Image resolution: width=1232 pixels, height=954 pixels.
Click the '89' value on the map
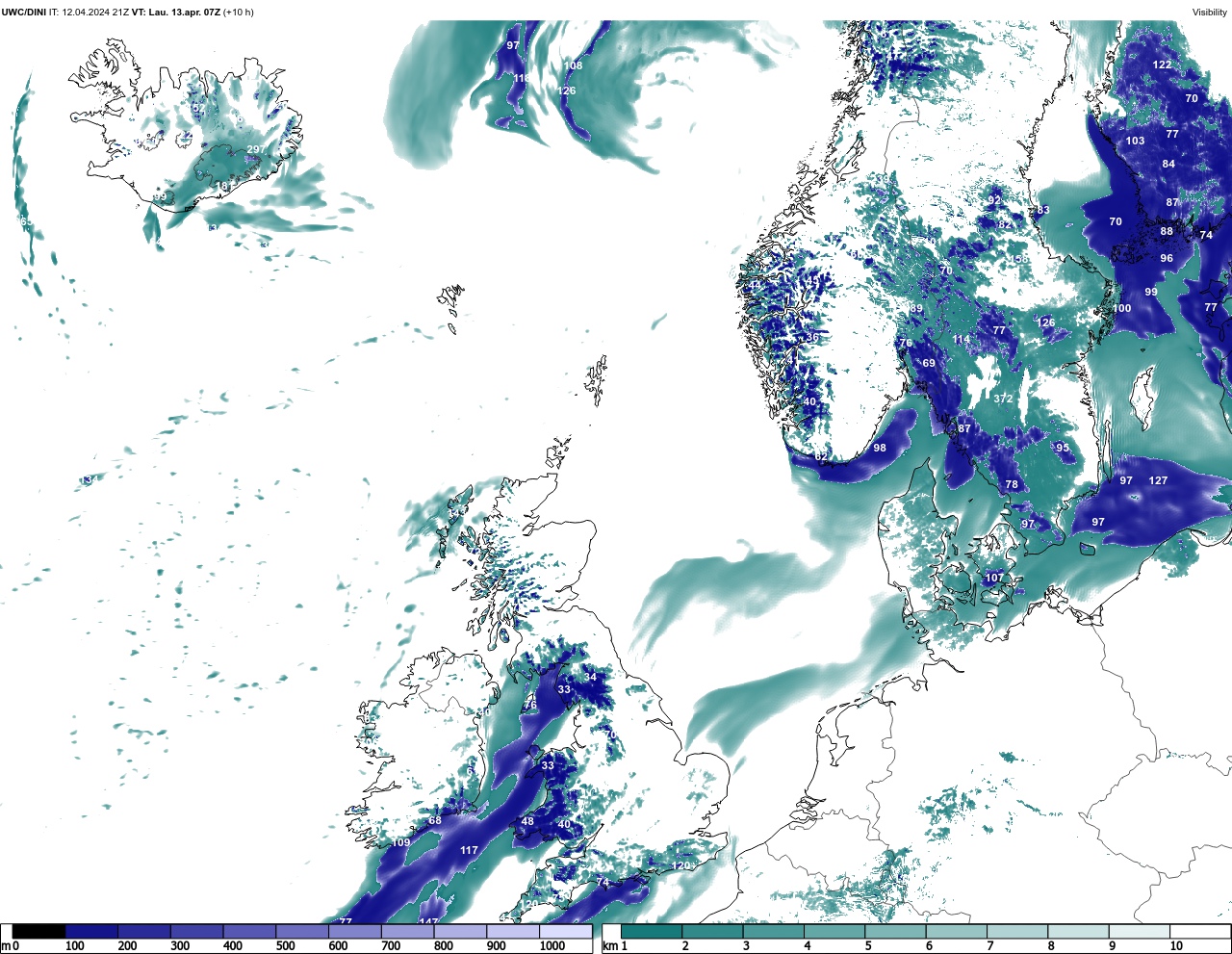coord(916,308)
